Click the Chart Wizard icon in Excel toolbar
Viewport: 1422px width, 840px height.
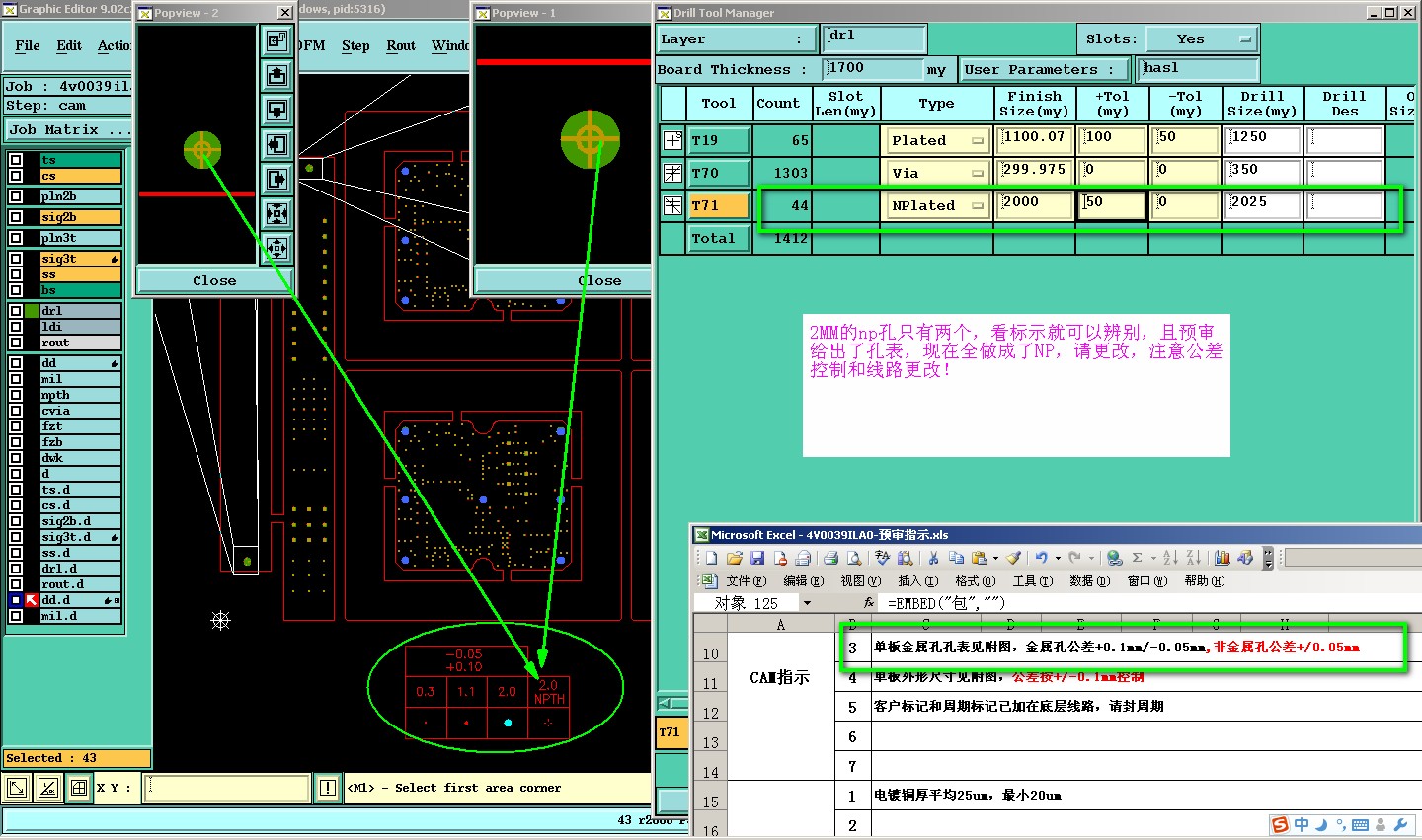click(x=1223, y=559)
